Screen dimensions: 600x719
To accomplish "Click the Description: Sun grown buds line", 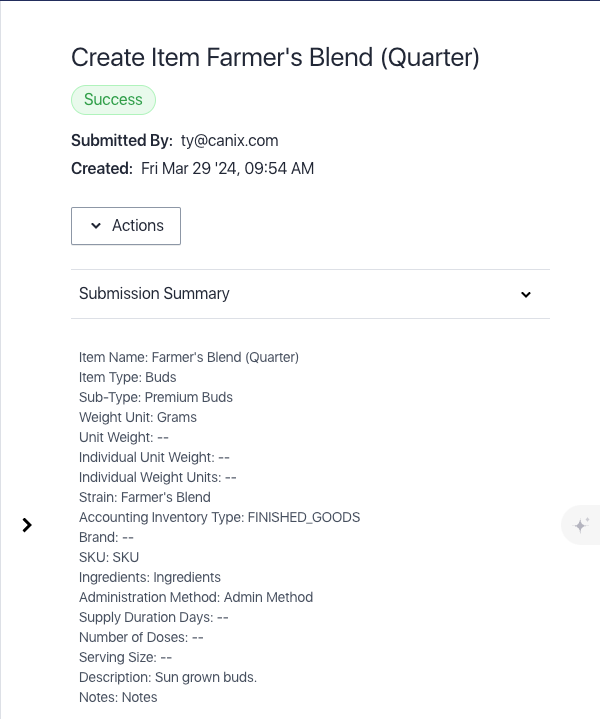I will pos(168,677).
